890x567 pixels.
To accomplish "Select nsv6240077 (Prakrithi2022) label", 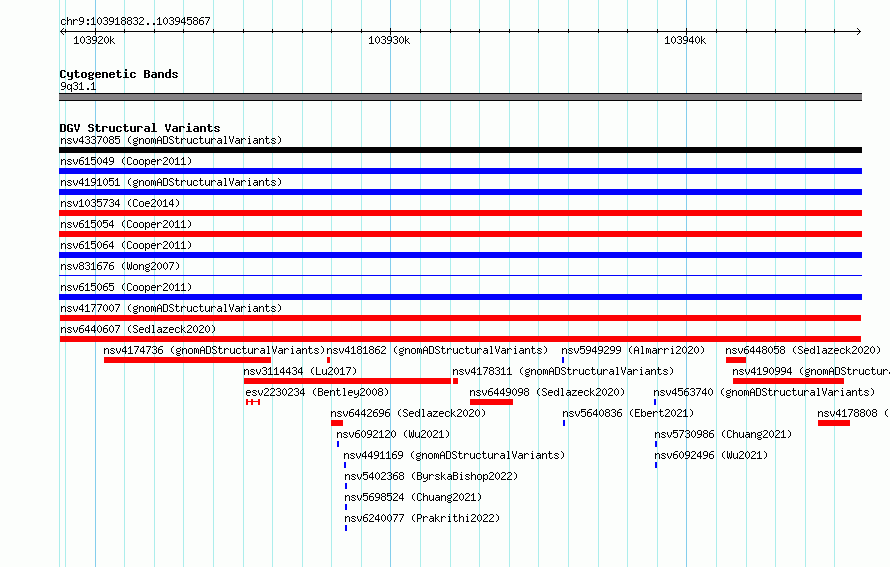I will coord(422,518).
